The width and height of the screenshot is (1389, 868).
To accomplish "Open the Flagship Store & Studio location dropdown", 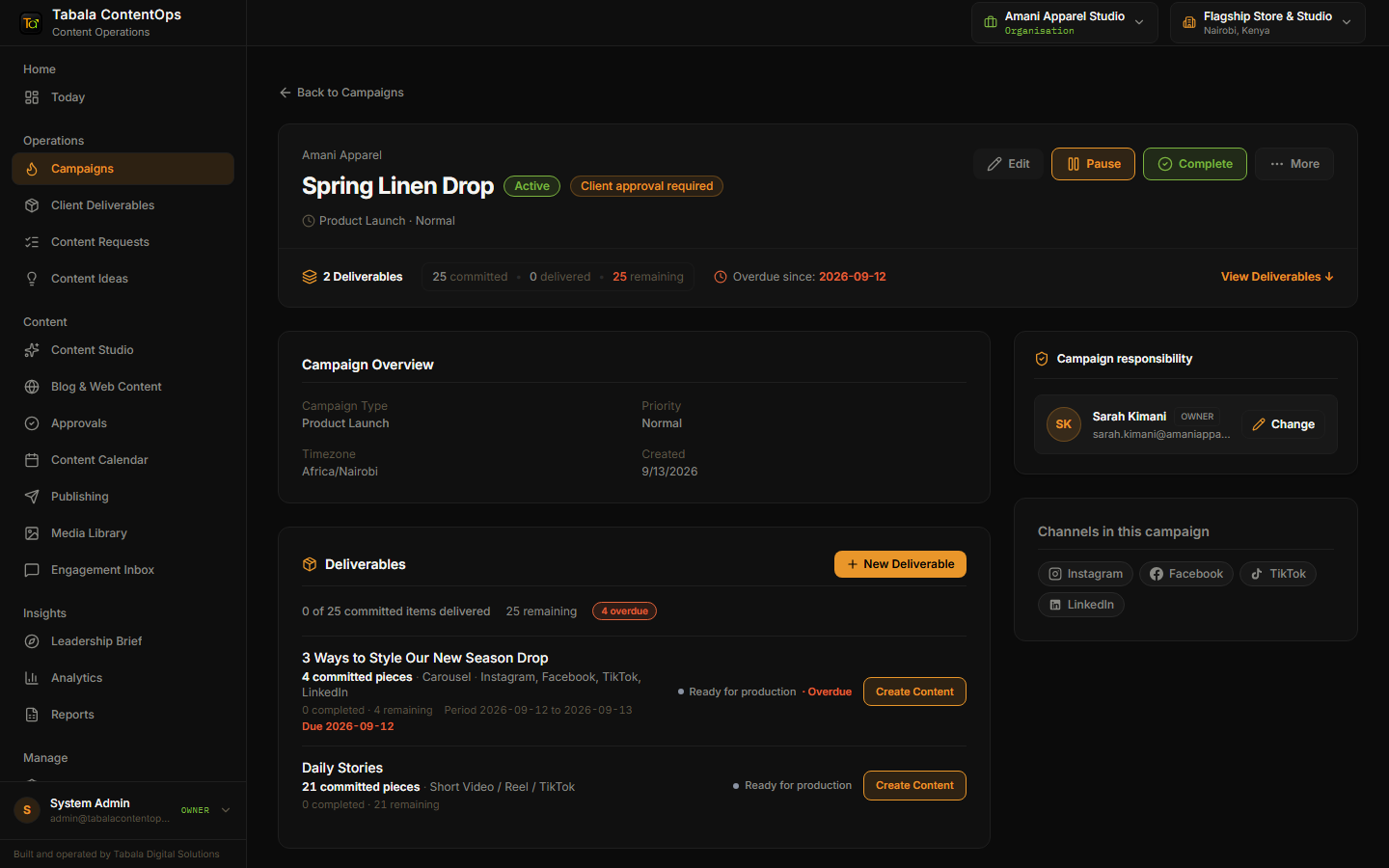I will click(x=1267, y=22).
